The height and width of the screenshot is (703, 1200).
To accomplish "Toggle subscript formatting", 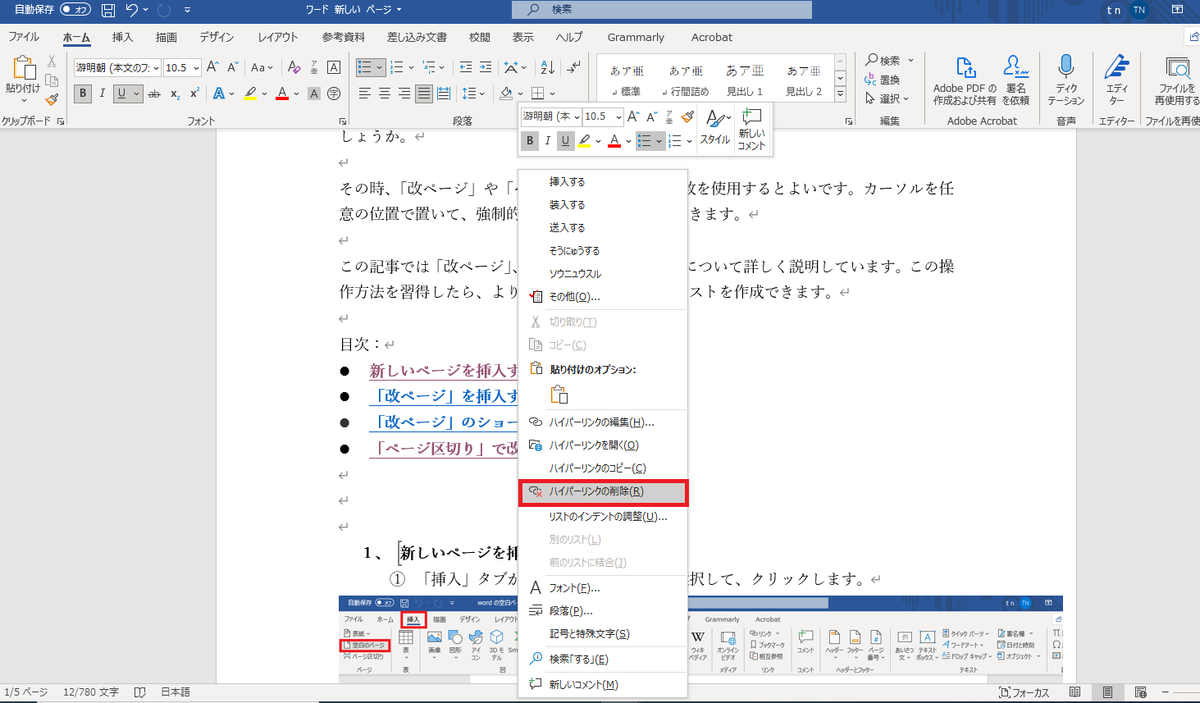I will pyautogui.click(x=175, y=93).
